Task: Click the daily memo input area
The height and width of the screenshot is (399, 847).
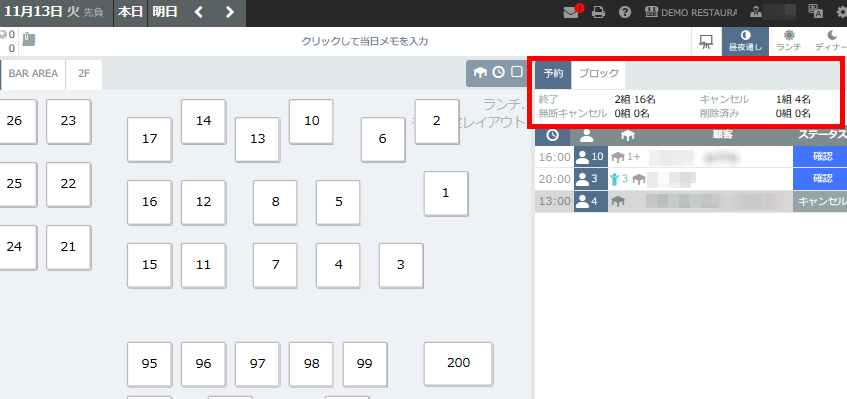Action: tap(365, 41)
